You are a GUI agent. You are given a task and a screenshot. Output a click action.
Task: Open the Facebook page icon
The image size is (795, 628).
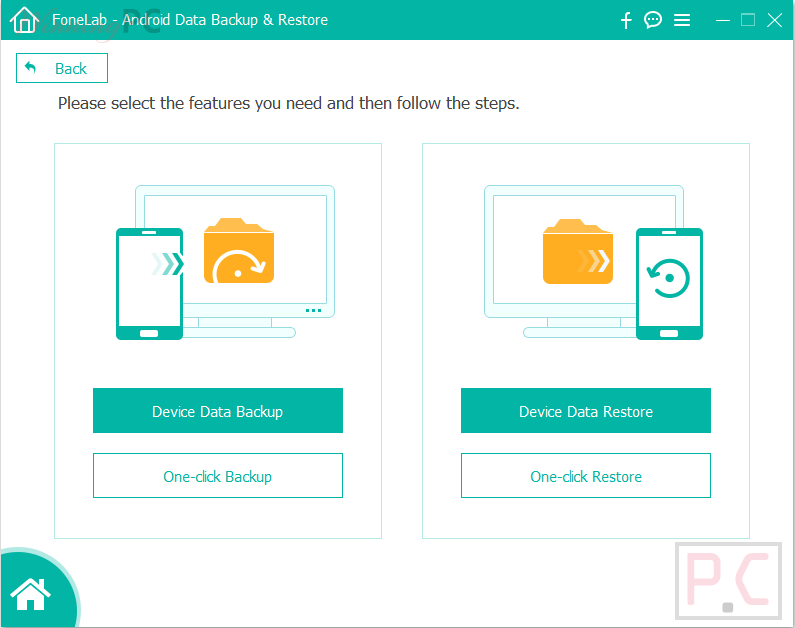tap(626, 20)
